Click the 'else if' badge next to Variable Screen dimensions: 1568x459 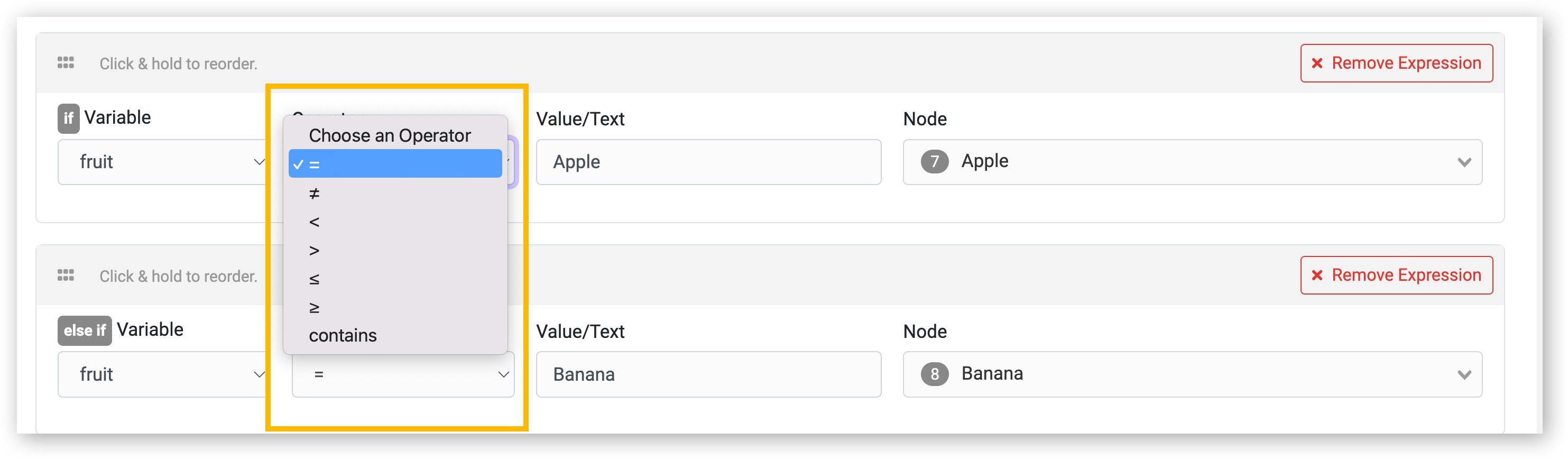click(85, 331)
